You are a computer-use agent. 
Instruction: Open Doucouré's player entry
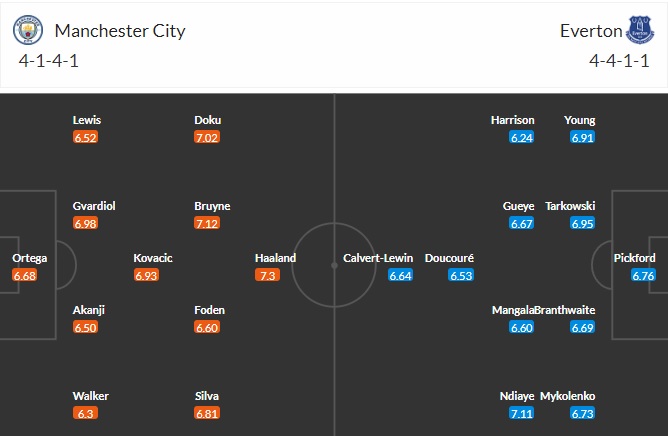(449, 258)
